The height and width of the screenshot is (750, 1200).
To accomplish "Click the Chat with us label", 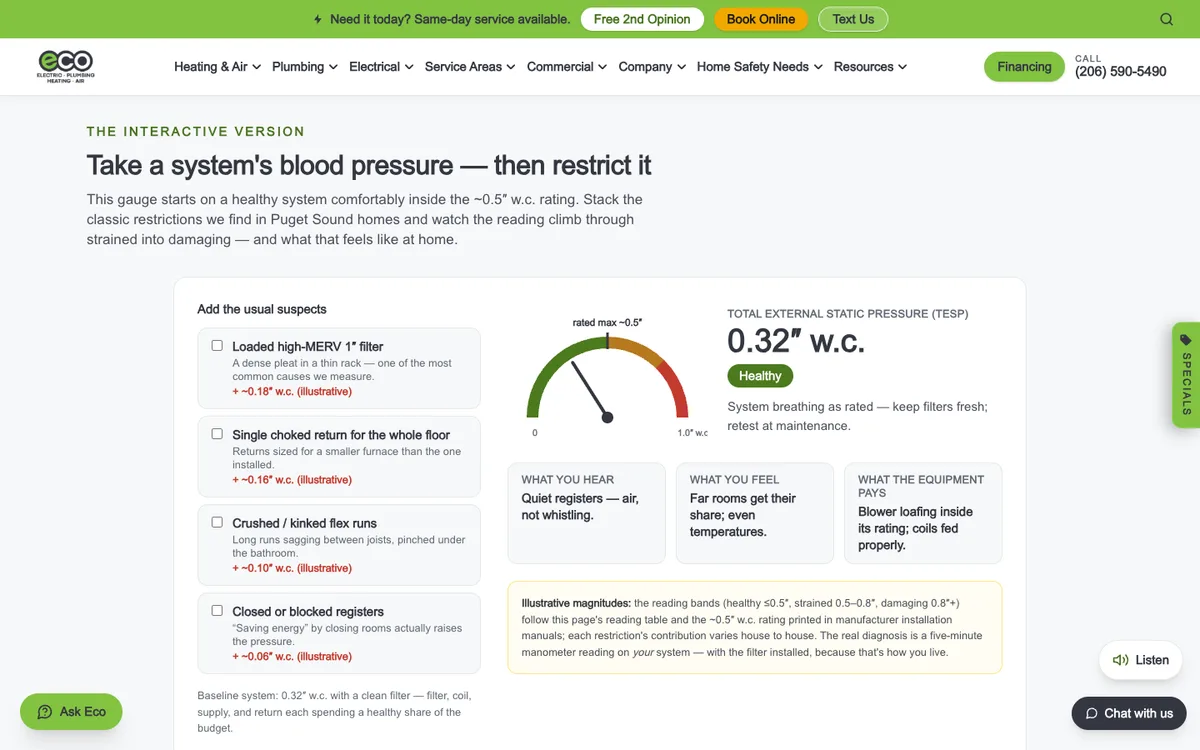I will pyautogui.click(x=1139, y=713).
